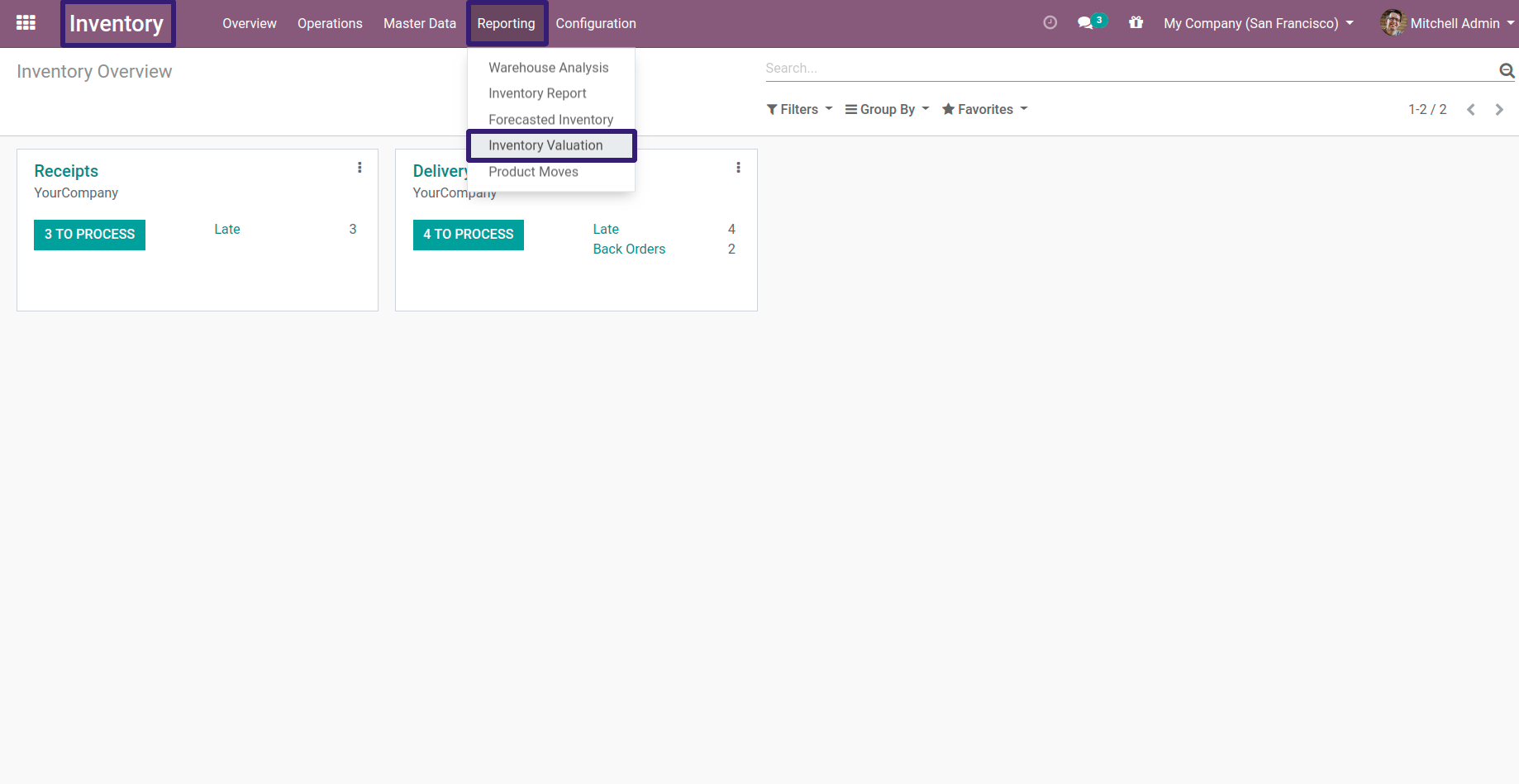Open the Receipts card title link
Viewport: 1519px width, 784px height.
tap(66, 171)
